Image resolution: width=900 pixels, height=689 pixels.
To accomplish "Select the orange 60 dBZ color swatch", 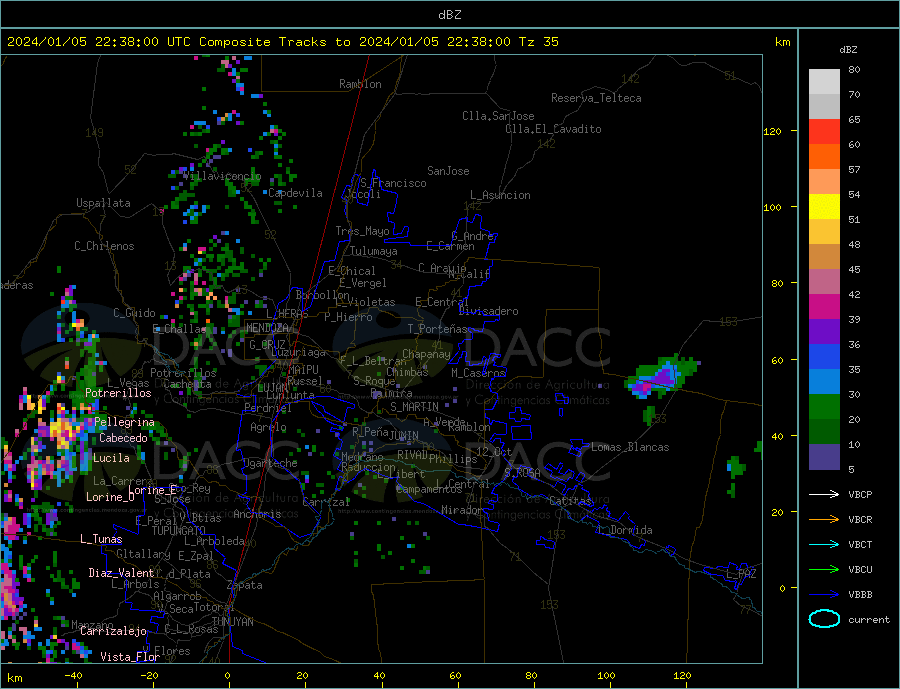I will pos(824,157).
